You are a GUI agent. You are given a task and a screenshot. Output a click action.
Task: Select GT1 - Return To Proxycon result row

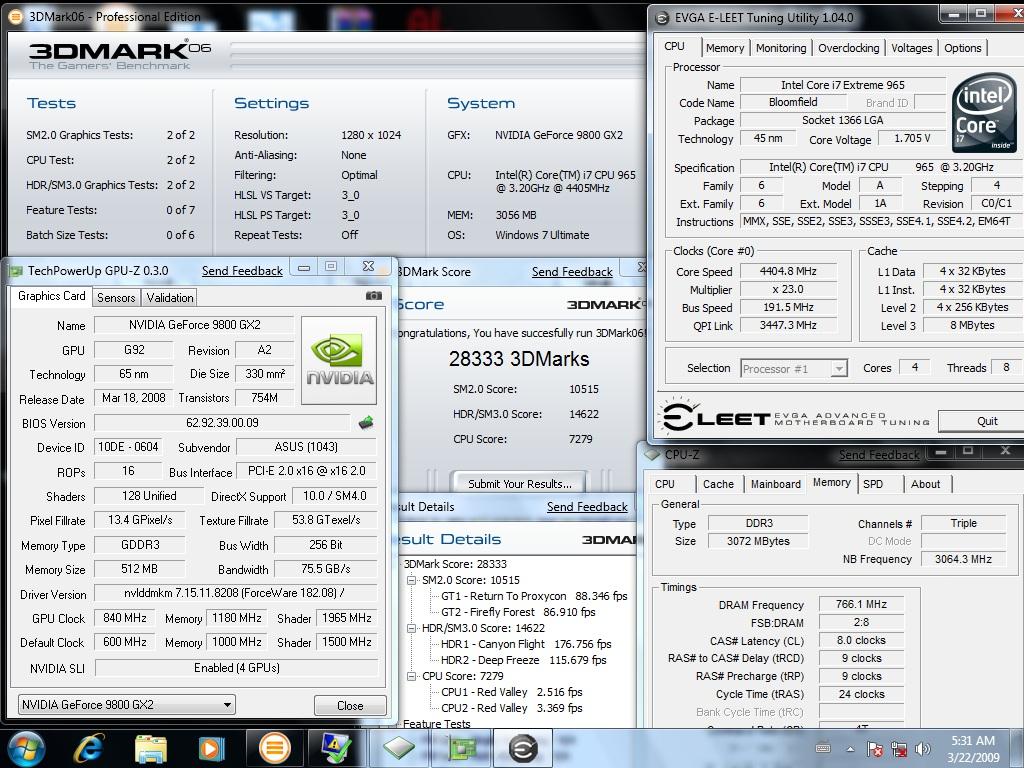(x=534, y=596)
